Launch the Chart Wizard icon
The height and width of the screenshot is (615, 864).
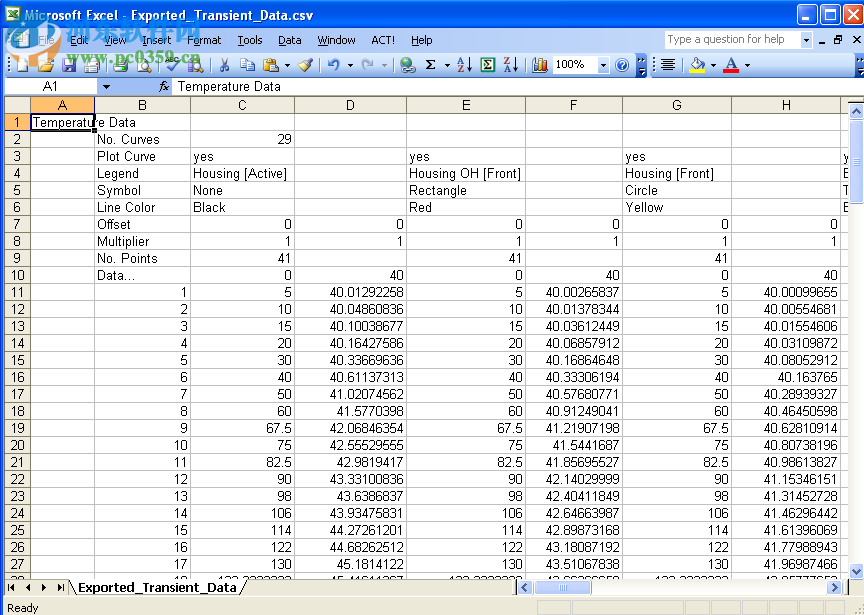pos(540,65)
